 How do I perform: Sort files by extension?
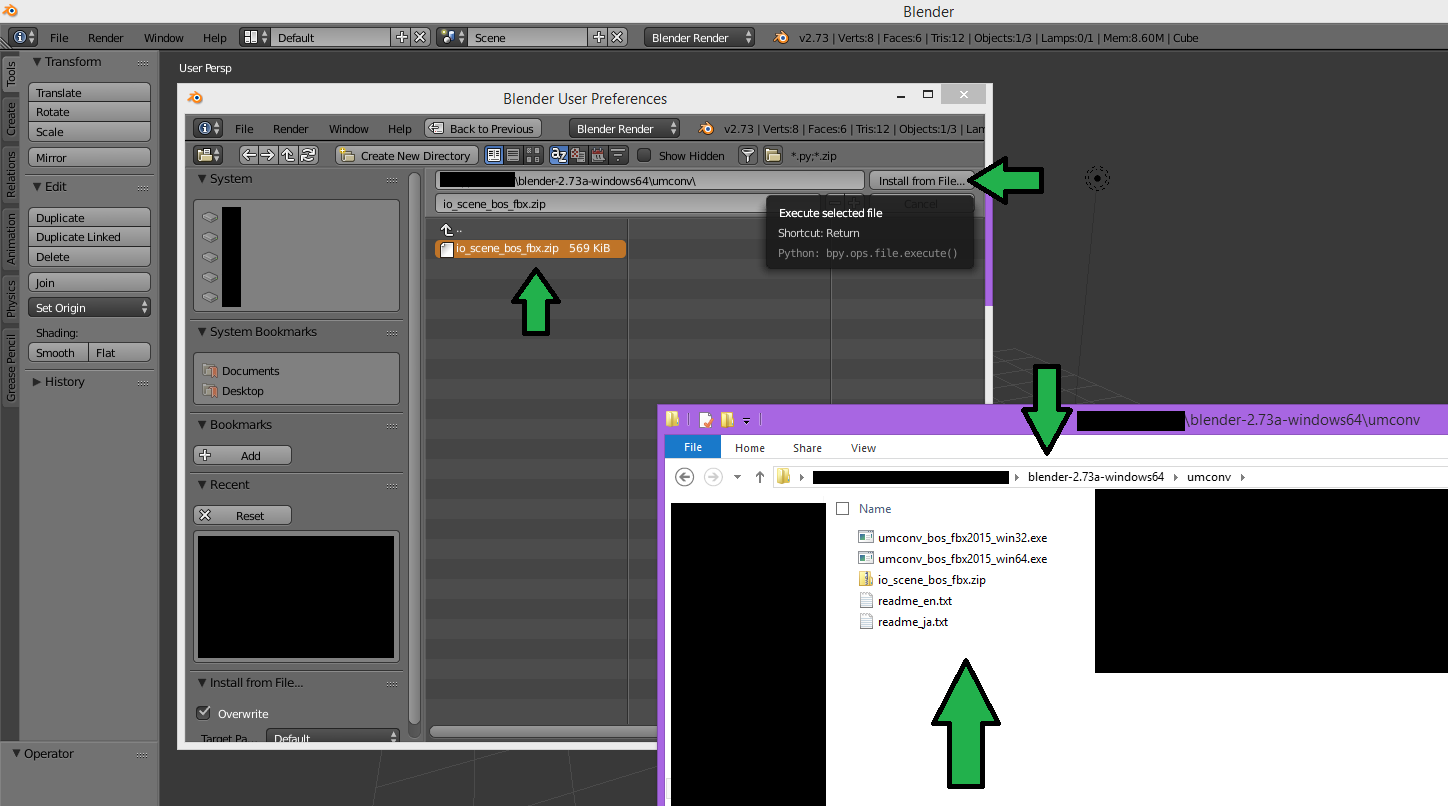pyautogui.click(x=578, y=155)
